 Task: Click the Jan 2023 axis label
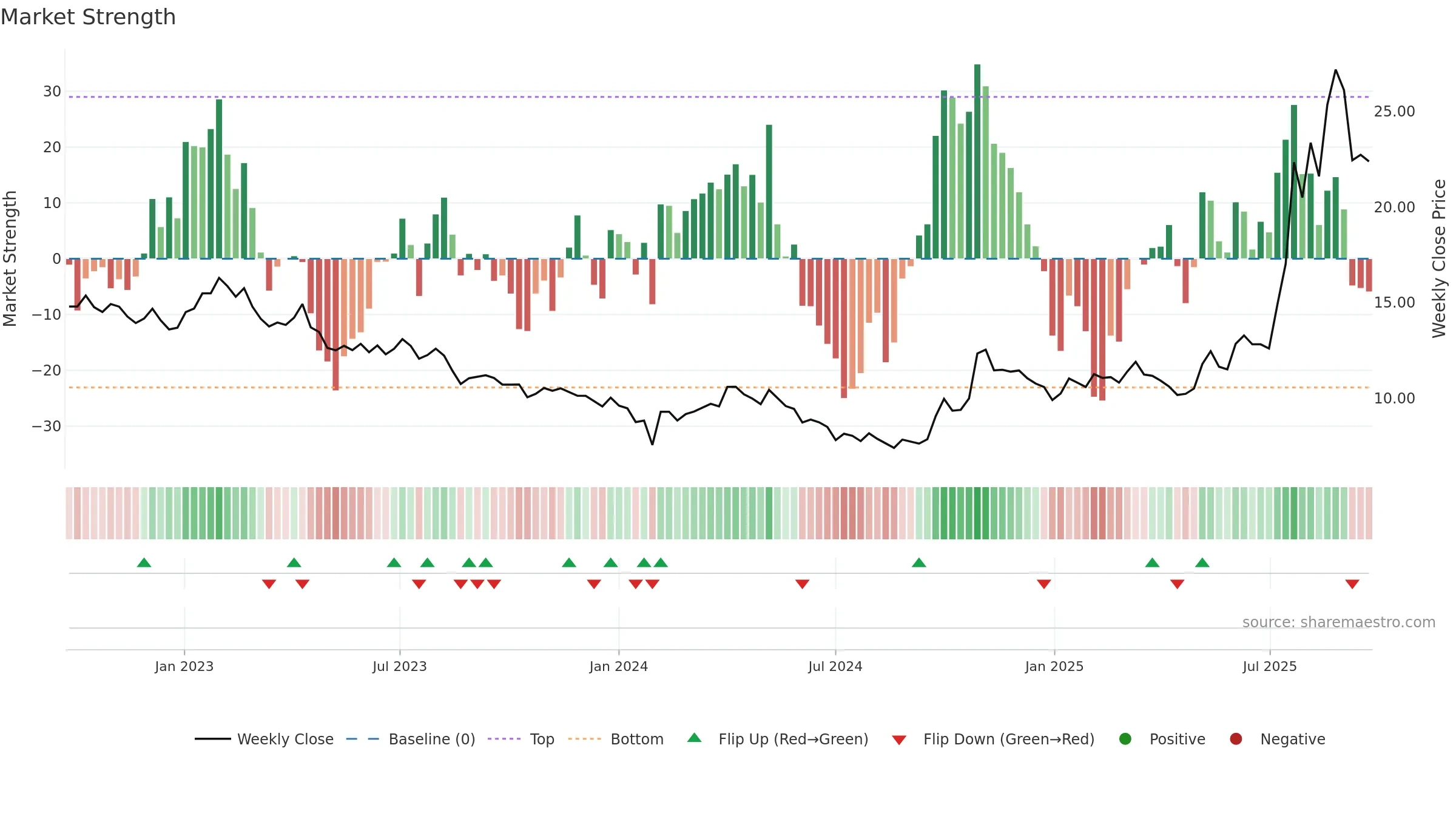[x=184, y=666]
